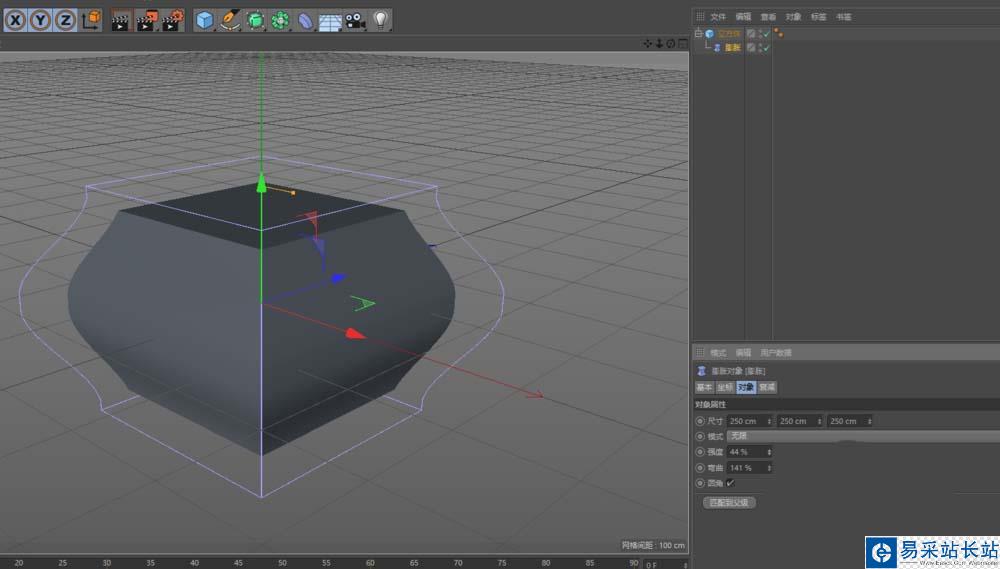
Task: Adjust the 弯曲 141% stepper arrows
Action: click(769, 467)
